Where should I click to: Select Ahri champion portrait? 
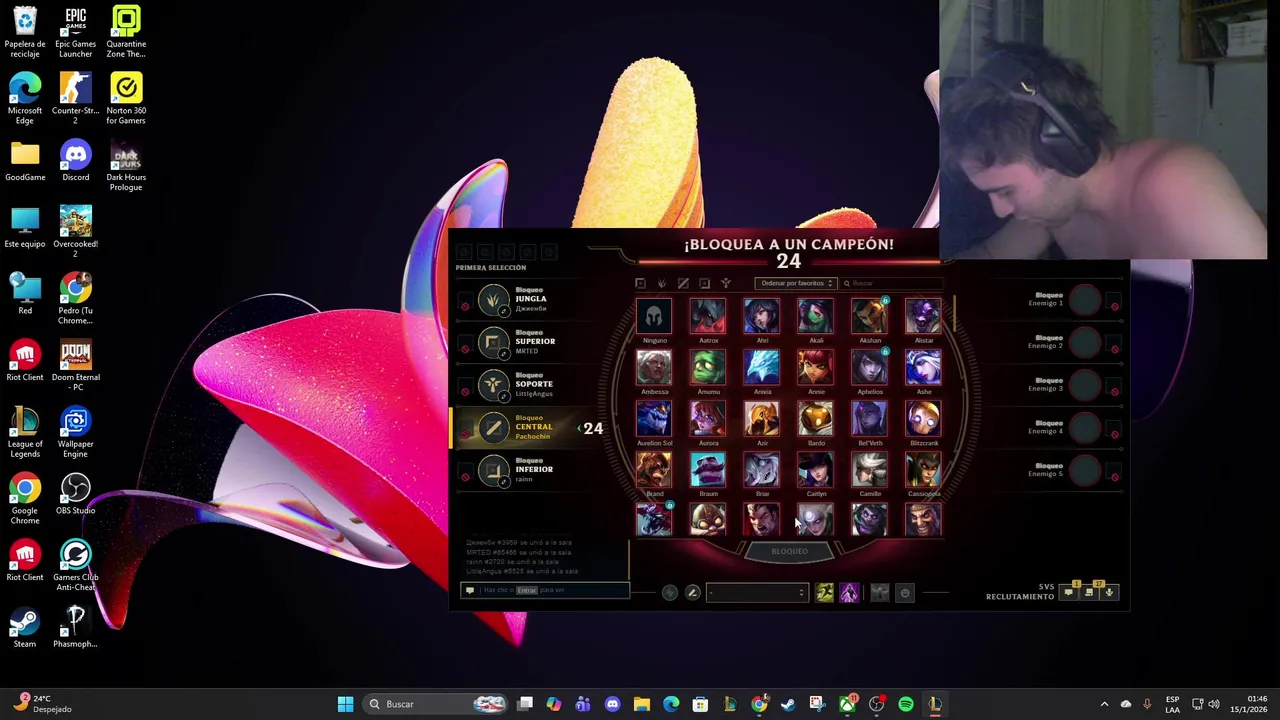pos(762,317)
